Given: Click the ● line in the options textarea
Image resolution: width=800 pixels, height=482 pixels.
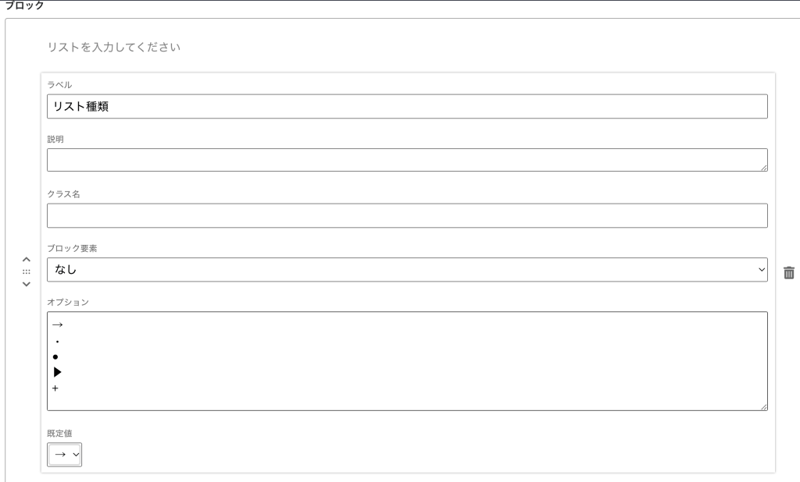Looking at the screenshot, I should [56, 357].
